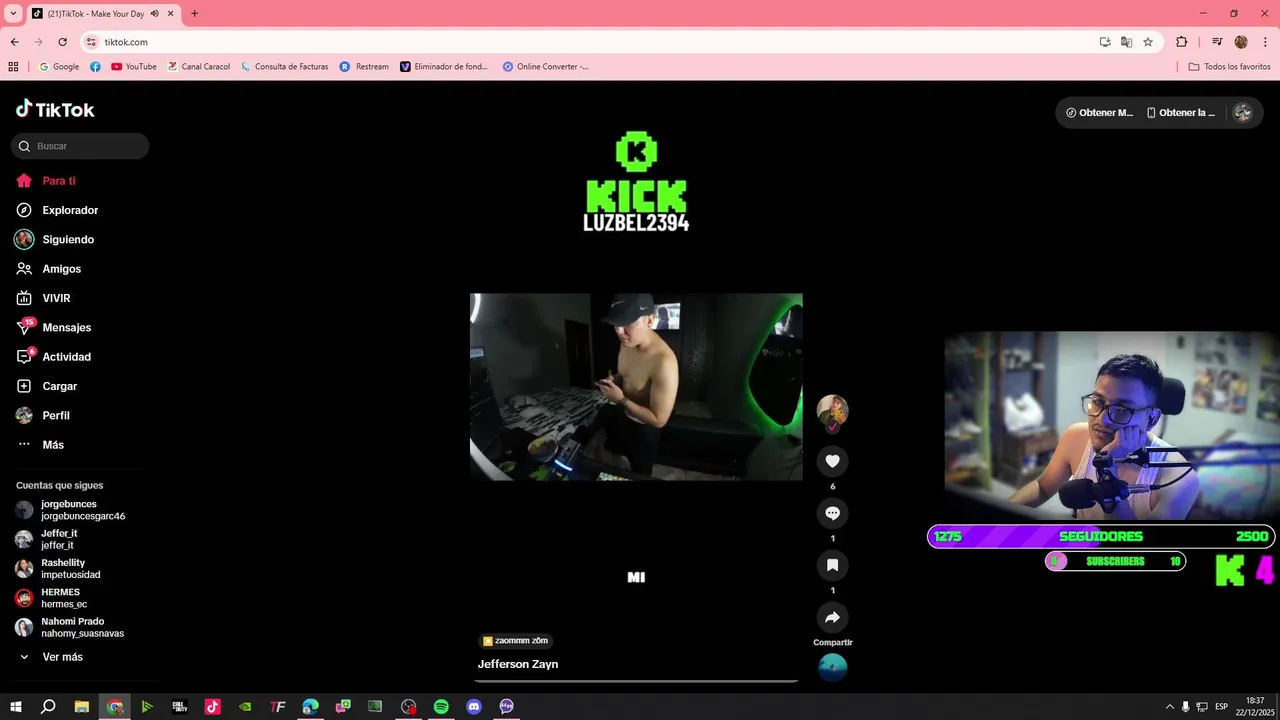Open 'Consulta de Facturas' bookmark
This screenshot has height=720, width=1280.
[x=285, y=67]
